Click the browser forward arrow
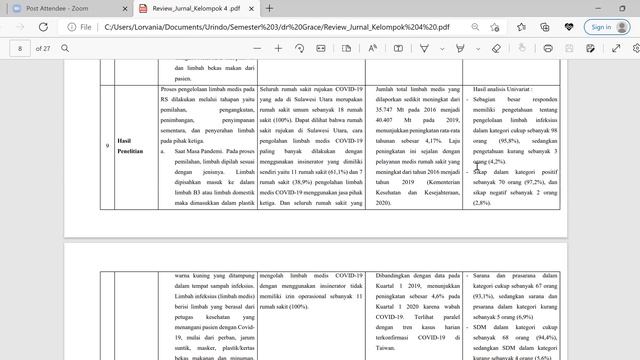640x360 pixels. [20, 27]
